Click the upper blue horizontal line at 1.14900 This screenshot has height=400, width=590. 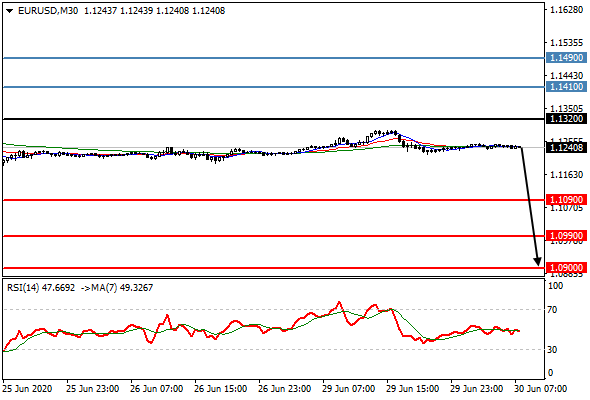pyautogui.click(x=274, y=58)
